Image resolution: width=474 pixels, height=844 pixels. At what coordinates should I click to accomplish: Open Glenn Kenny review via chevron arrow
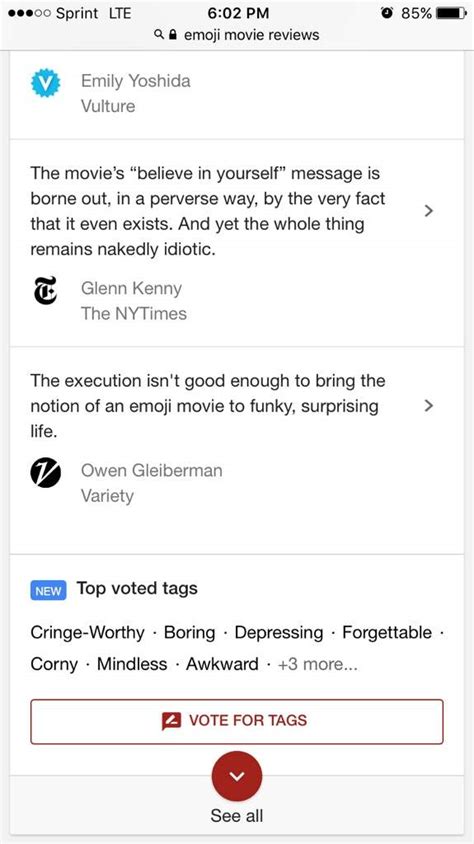[428, 210]
